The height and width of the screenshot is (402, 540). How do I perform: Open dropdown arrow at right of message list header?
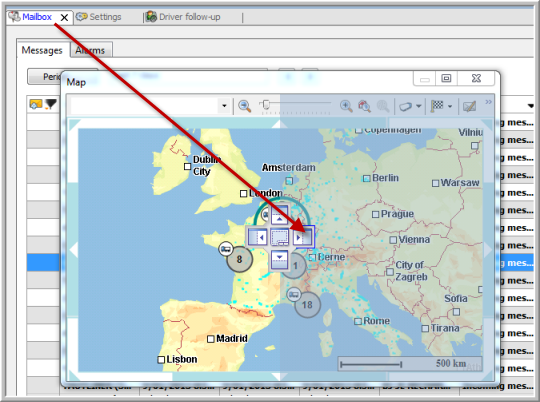[531, 106]
